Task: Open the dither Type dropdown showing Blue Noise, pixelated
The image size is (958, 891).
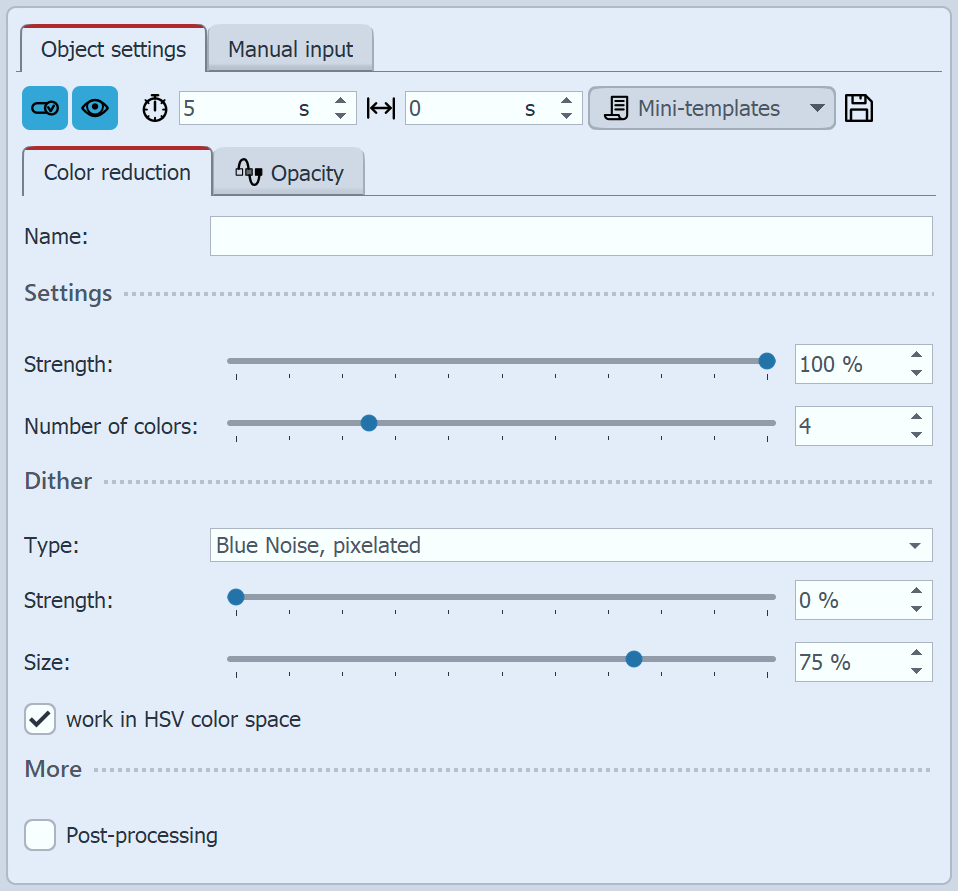Action: [x=571, y=546]
